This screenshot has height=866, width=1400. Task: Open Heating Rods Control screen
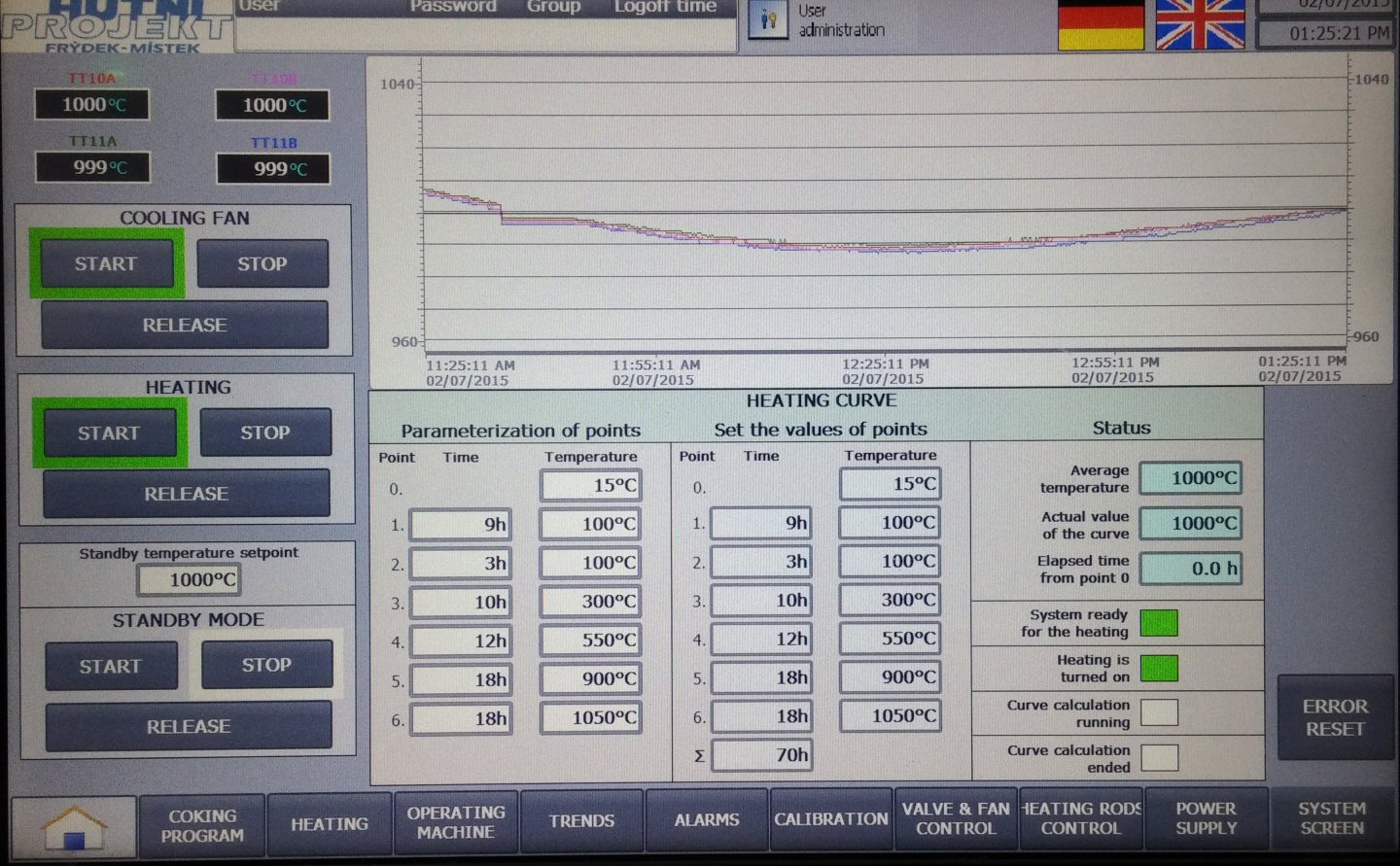click(1080, 818)
